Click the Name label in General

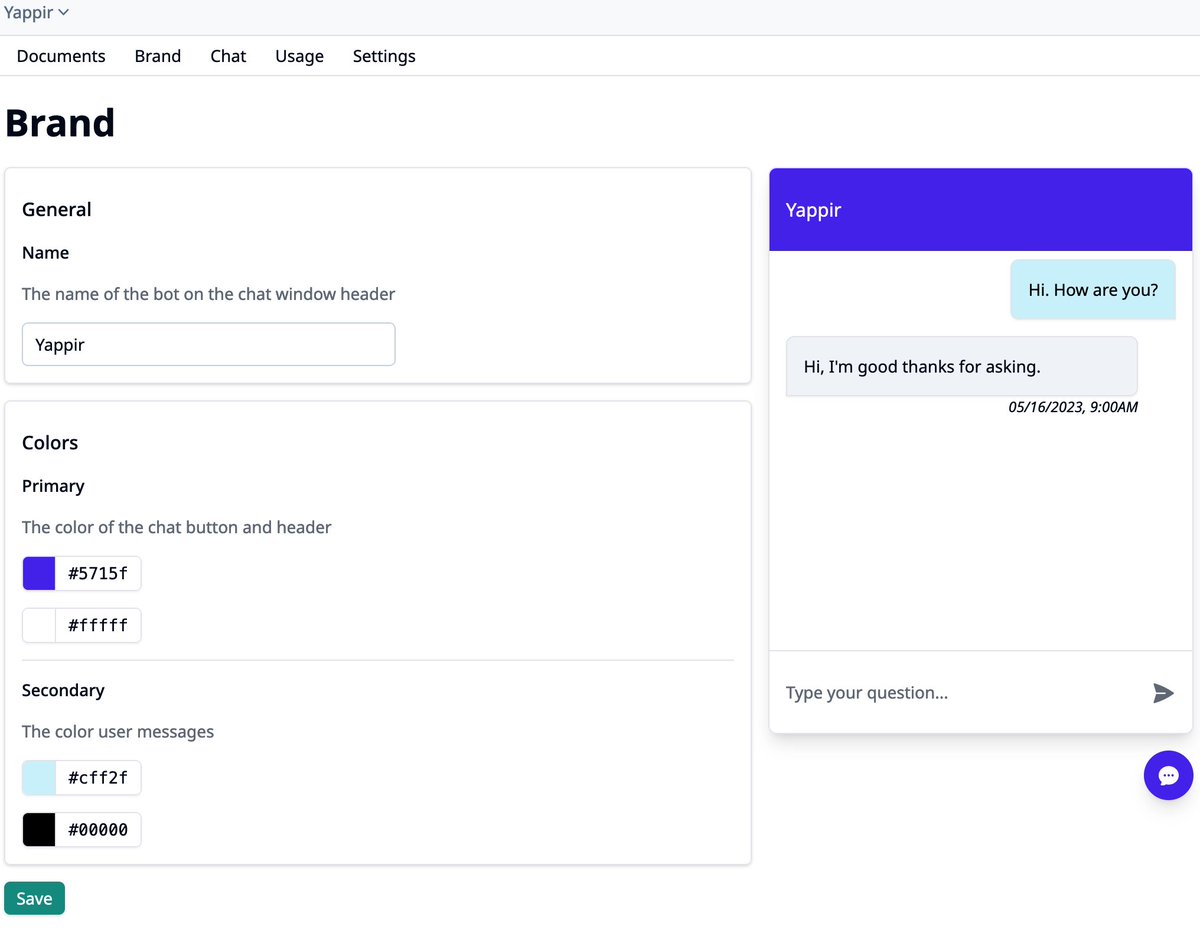[x=46, y=253]
